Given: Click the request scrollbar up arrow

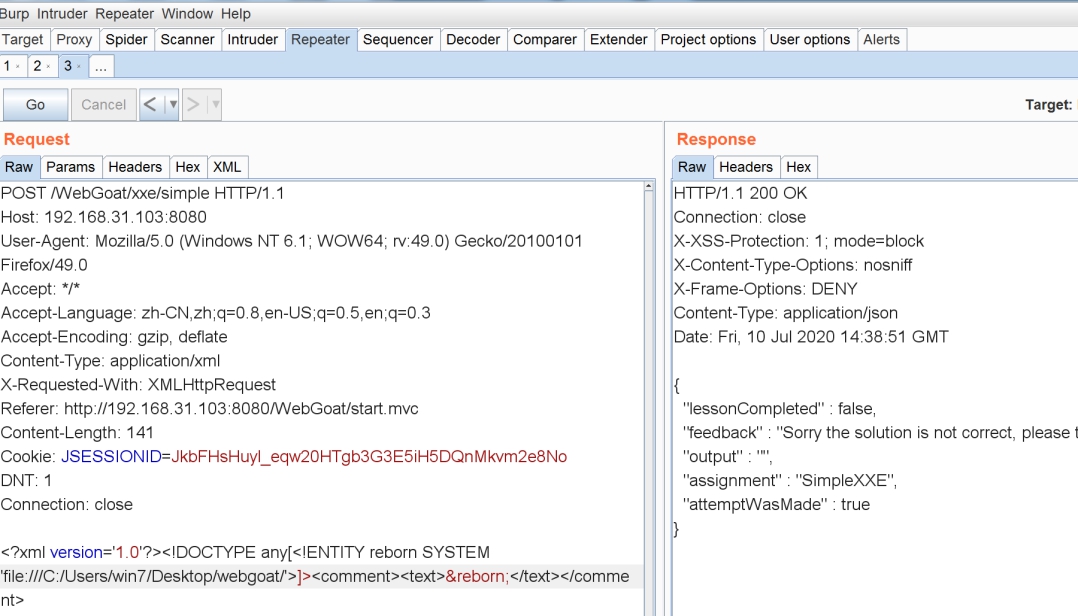Looking at the screenshot, I should [x=648, y=186].
